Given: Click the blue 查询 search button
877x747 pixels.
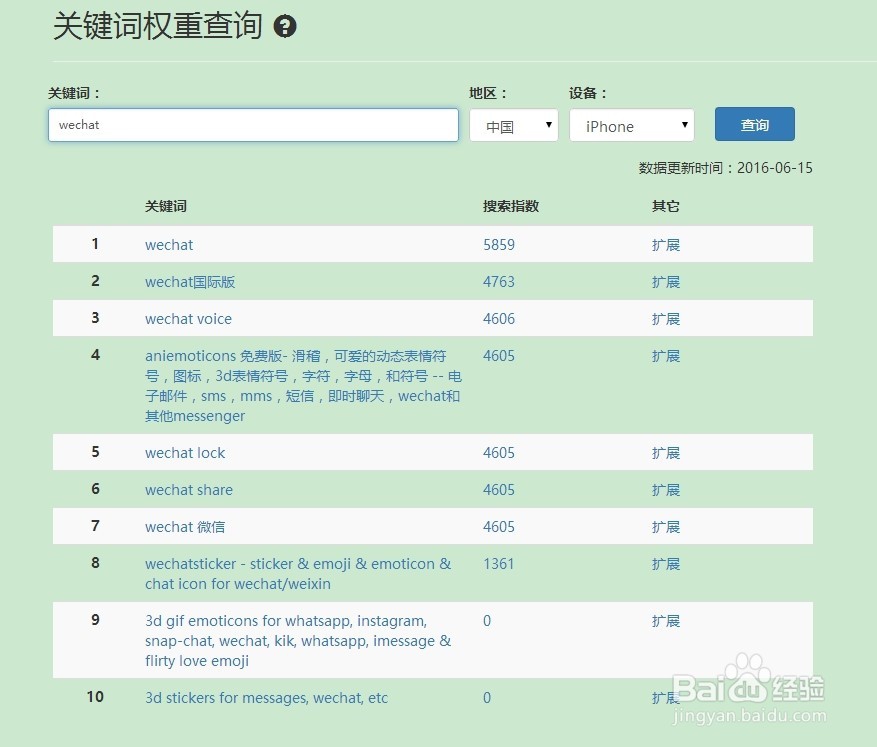Looking at the screenshot, I should (755, 124).
